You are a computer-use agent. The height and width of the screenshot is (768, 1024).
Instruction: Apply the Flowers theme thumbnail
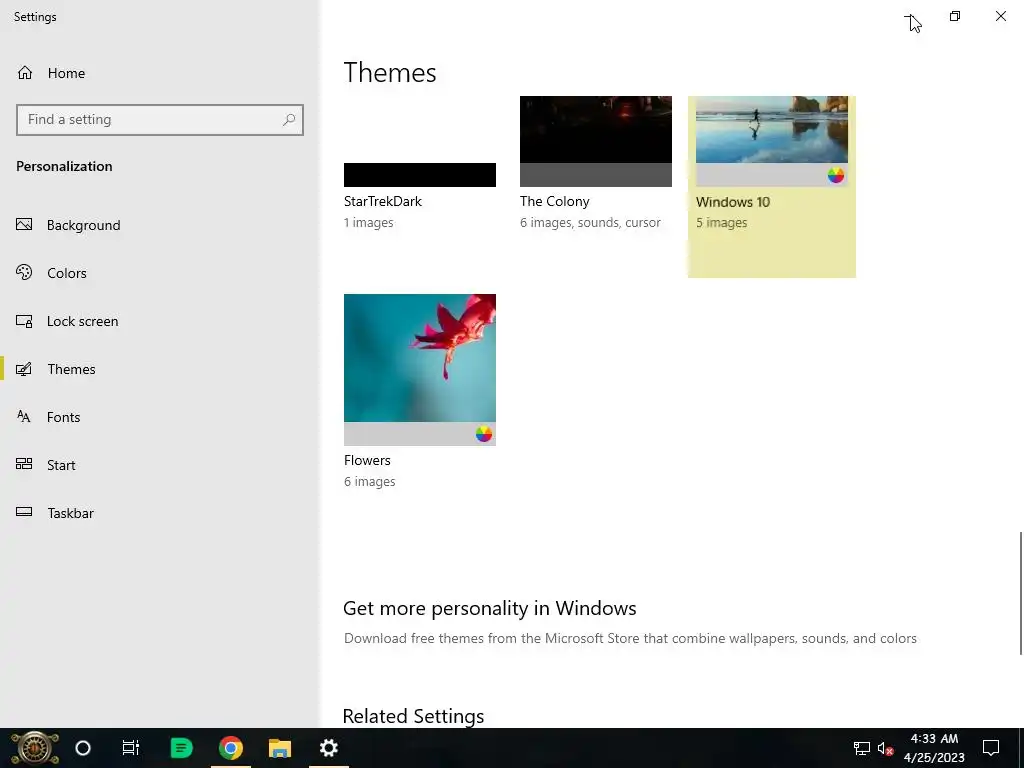point(420,370)
